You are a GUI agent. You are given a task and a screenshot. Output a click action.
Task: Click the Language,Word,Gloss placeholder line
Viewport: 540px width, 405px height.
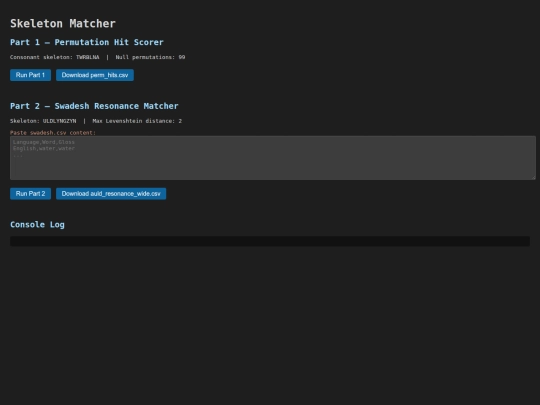click(44, 142)
